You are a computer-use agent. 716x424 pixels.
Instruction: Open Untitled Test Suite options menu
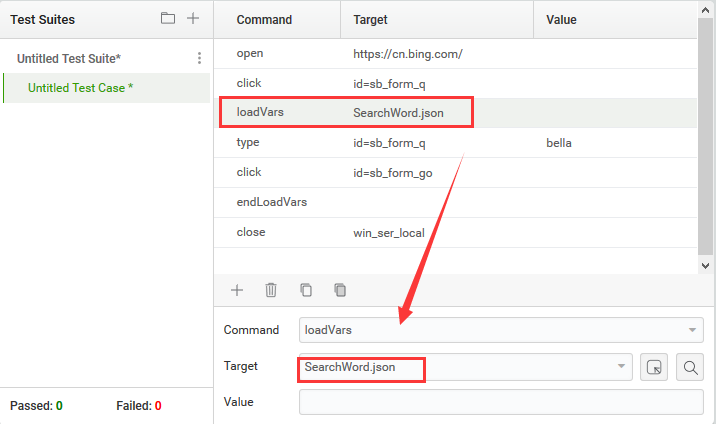pyautogui.click(x=199, y=59)
